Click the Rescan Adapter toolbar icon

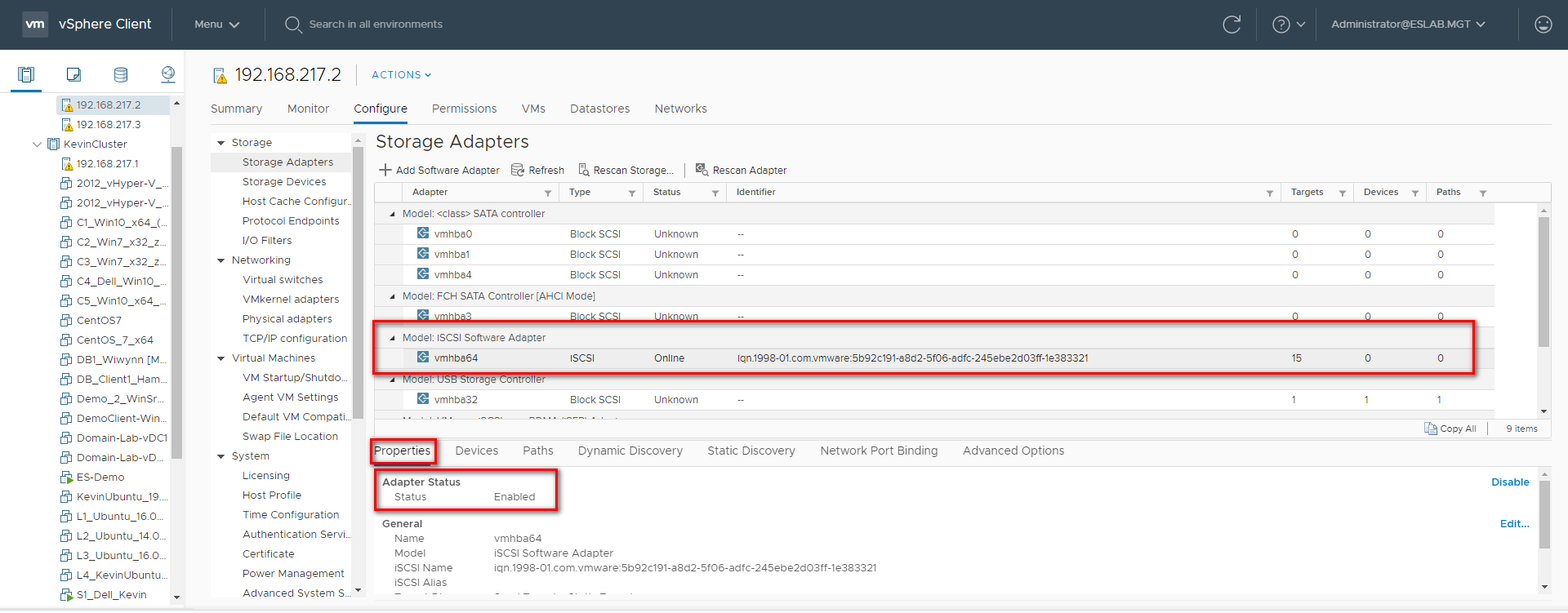702,170
